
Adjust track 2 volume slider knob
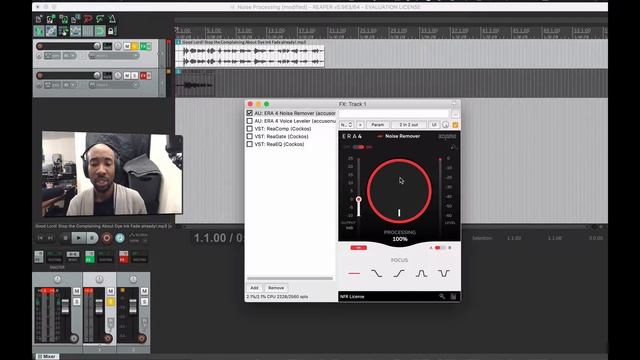coord(97,76)
